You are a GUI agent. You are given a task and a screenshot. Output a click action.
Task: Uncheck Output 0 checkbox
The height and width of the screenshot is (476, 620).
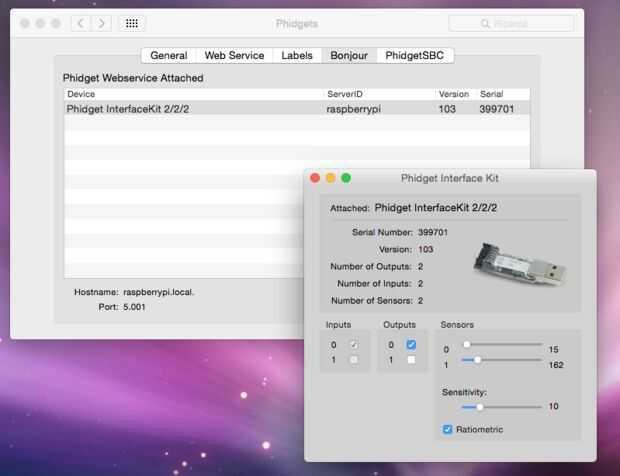tap(411, 345)
